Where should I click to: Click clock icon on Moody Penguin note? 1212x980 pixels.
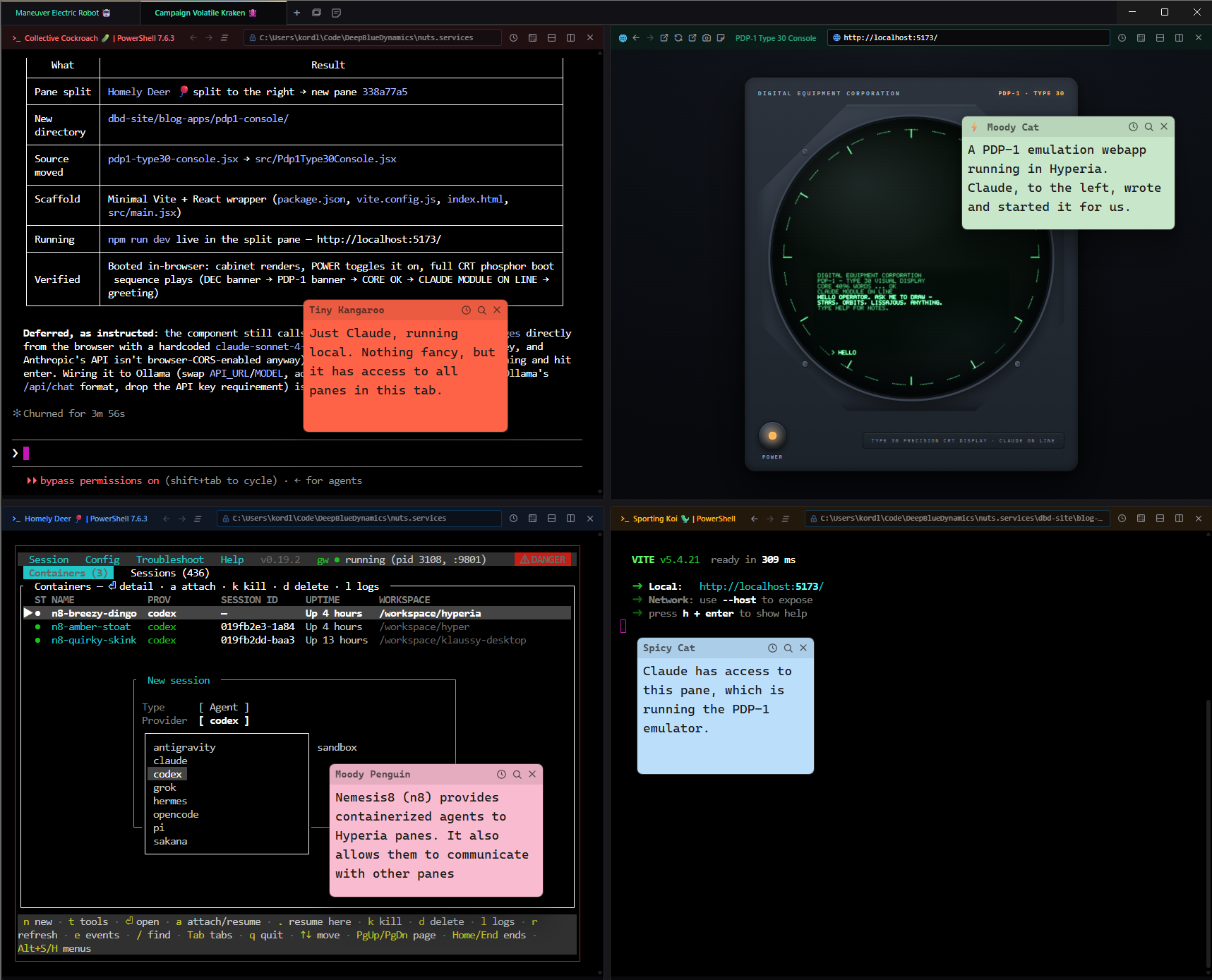tap(501, 775)
